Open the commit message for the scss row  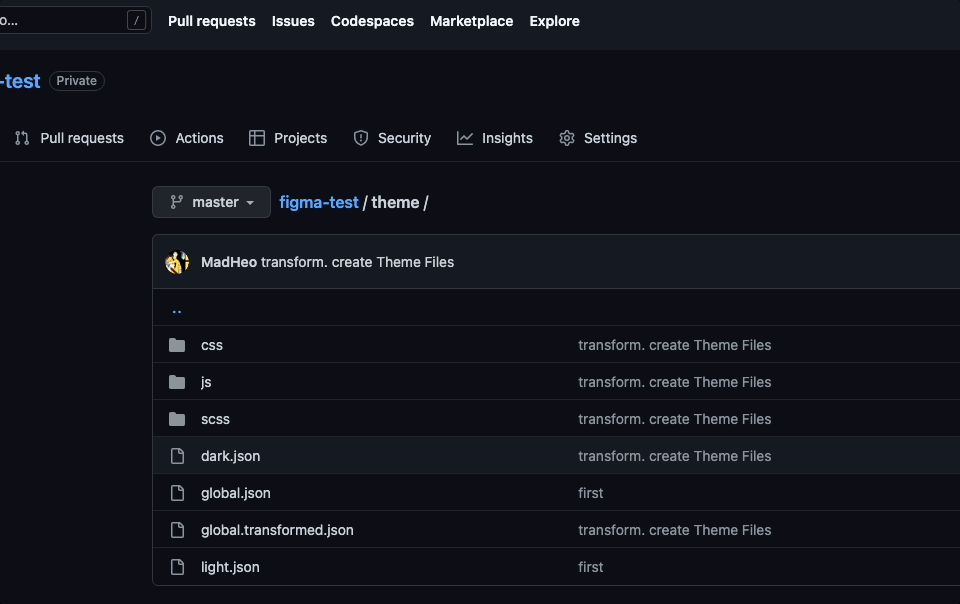click(x=675, y=419)
